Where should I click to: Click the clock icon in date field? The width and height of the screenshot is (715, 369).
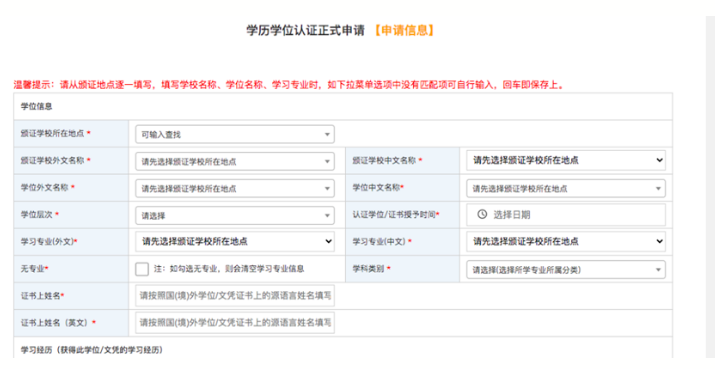(x=482, y=214)
